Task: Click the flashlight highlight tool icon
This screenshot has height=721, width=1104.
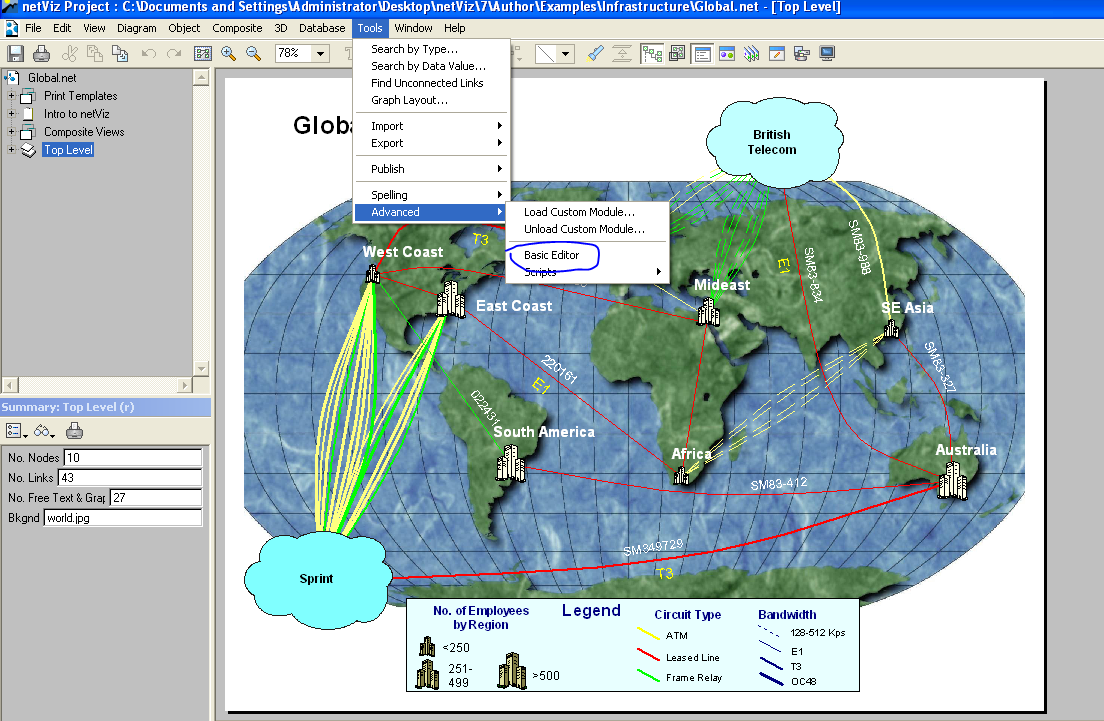Action: point(595,53)
